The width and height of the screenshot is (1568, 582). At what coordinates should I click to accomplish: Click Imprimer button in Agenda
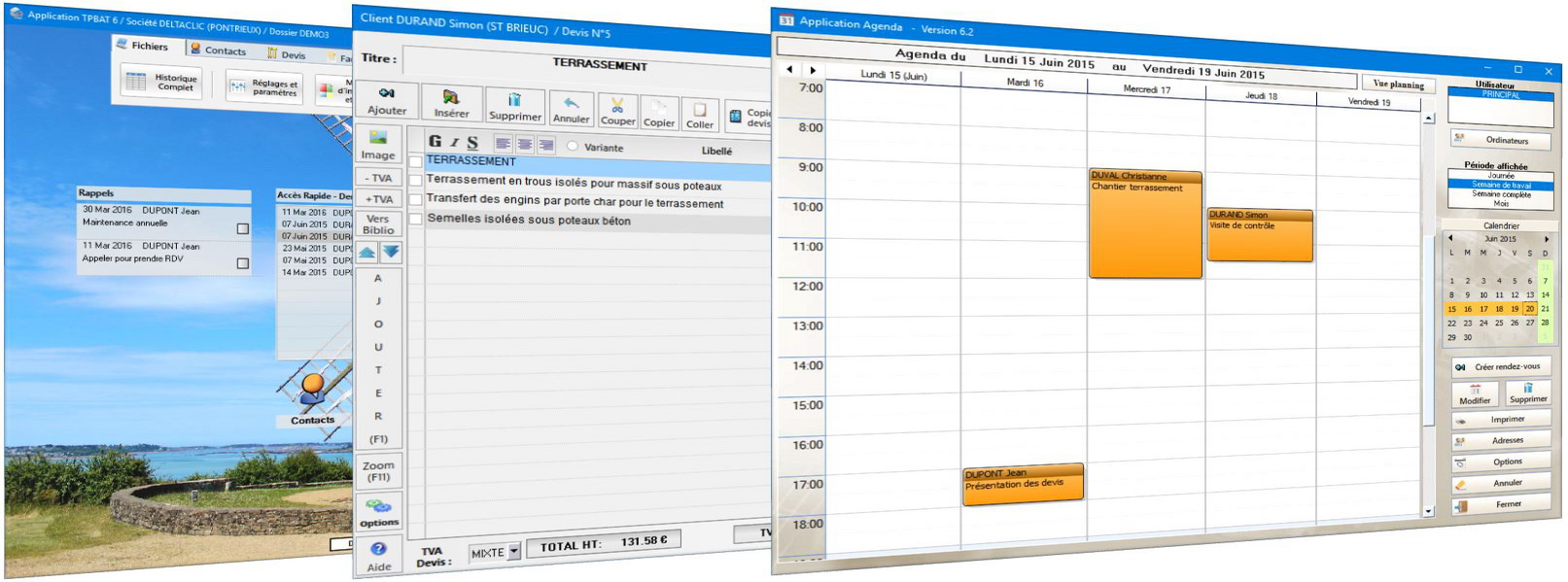point(1500,420)
